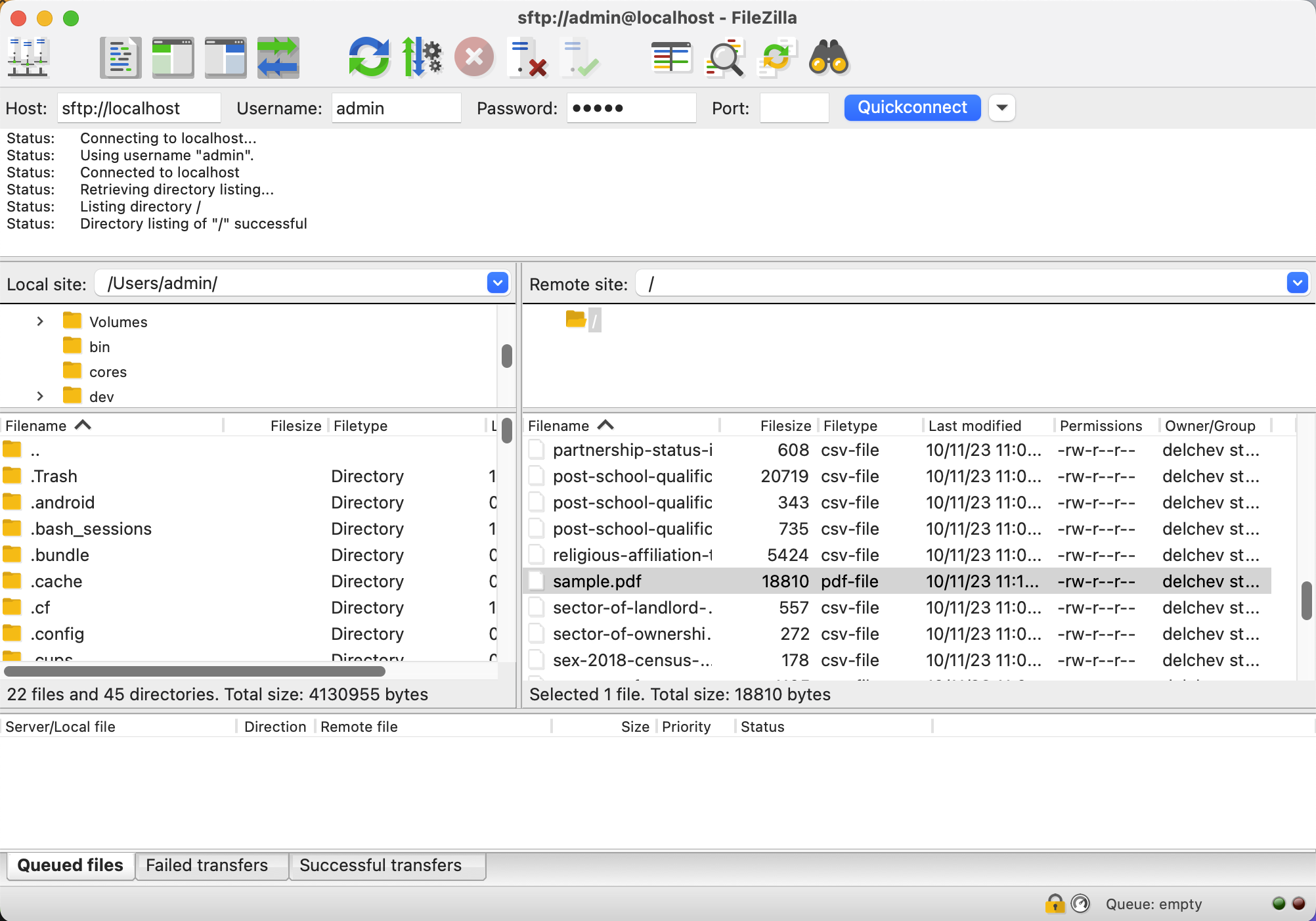This screenshot has height=921, width=1316.
Task: Refresh file and folder lists
Action: pos(369,58)
